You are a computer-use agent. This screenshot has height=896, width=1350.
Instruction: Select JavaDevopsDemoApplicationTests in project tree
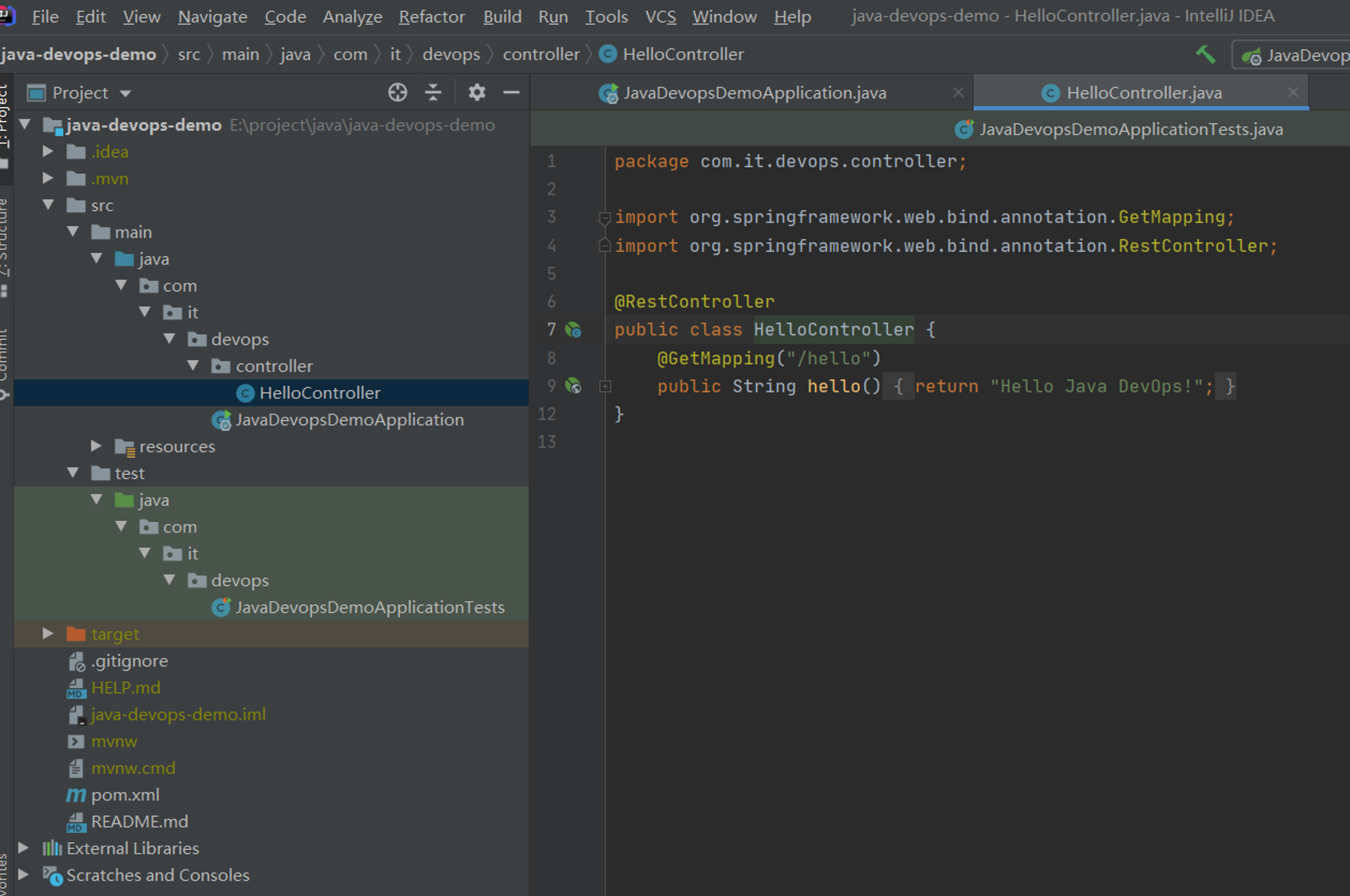(x=370, y=607)
